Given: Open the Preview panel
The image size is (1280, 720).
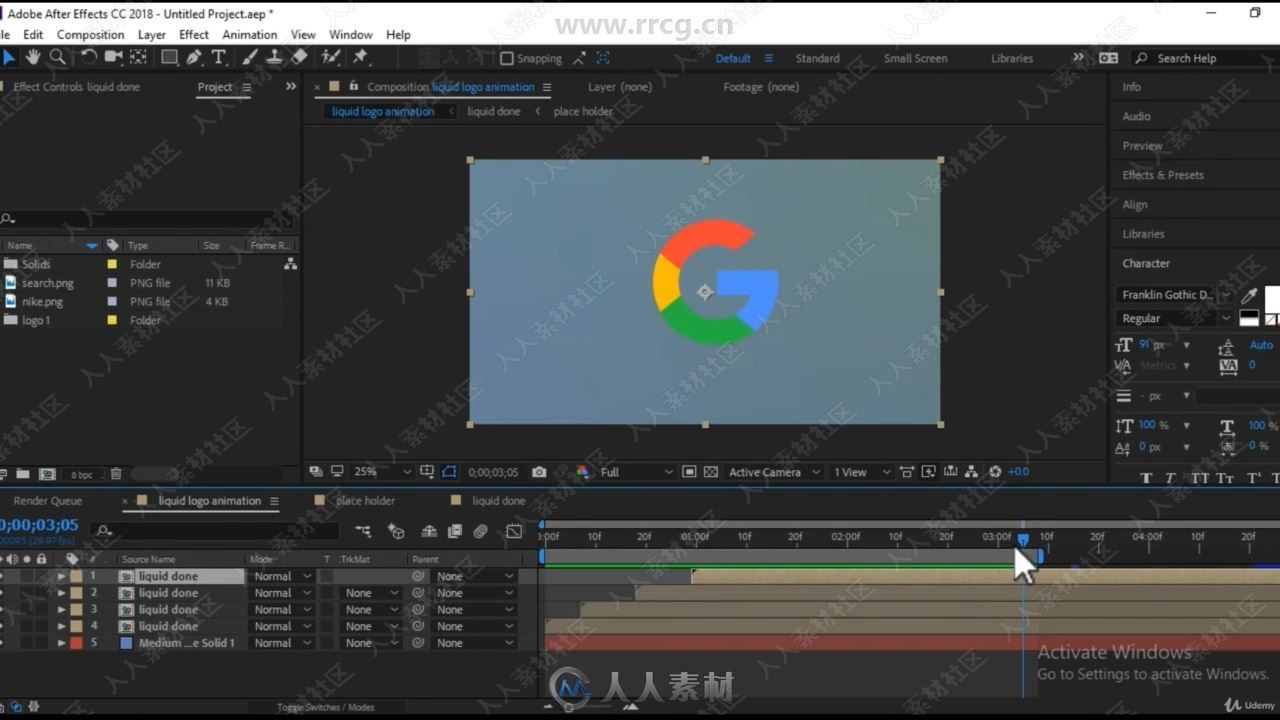Looking at the screenshot, I should pos(1142,145).
